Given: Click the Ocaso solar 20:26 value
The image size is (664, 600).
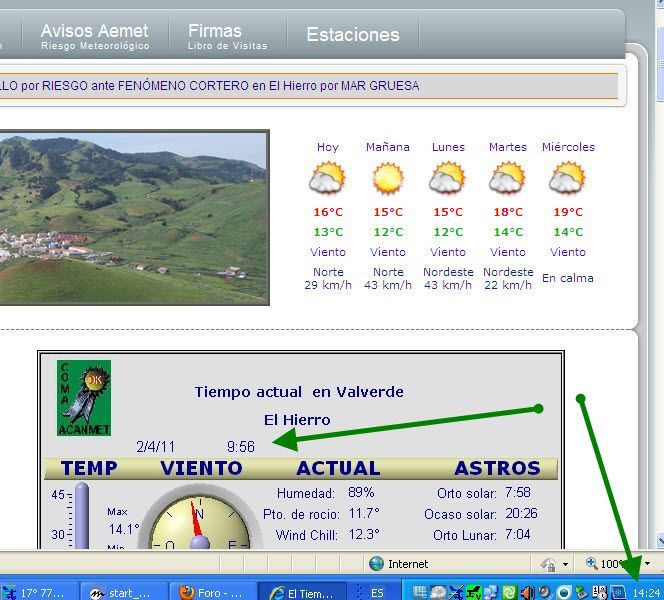Looking at the screenshot, I should (521, 514).
